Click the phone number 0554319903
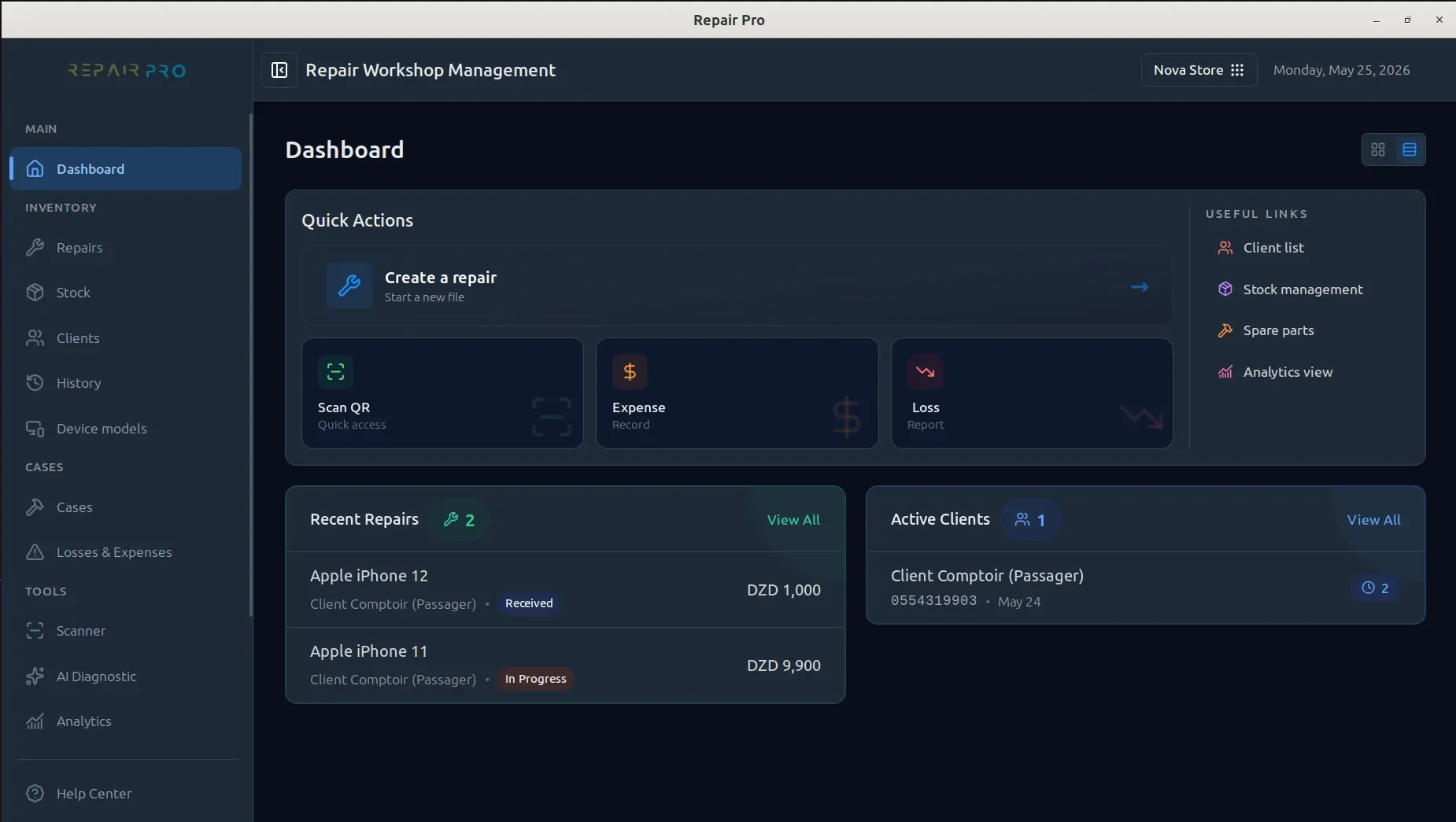 [933, 601]
